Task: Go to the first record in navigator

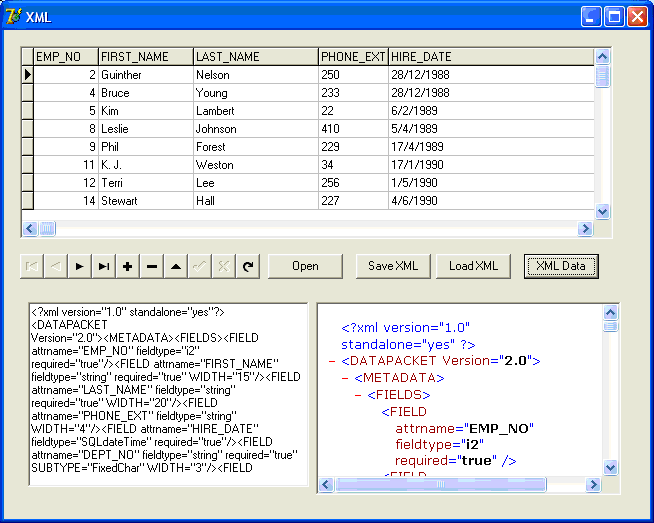Action: pos(32,266)
